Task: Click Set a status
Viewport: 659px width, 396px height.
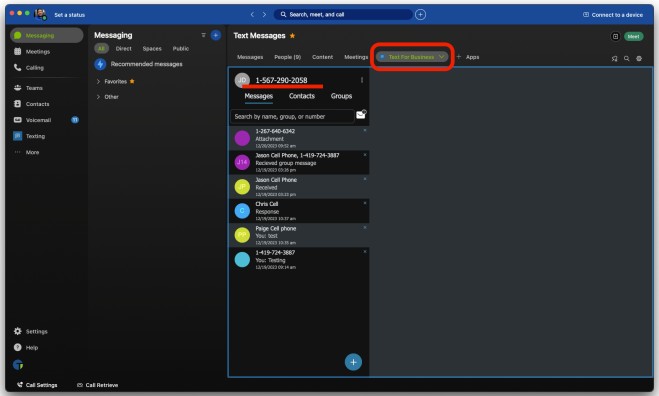Action: [x=69, y=15]
